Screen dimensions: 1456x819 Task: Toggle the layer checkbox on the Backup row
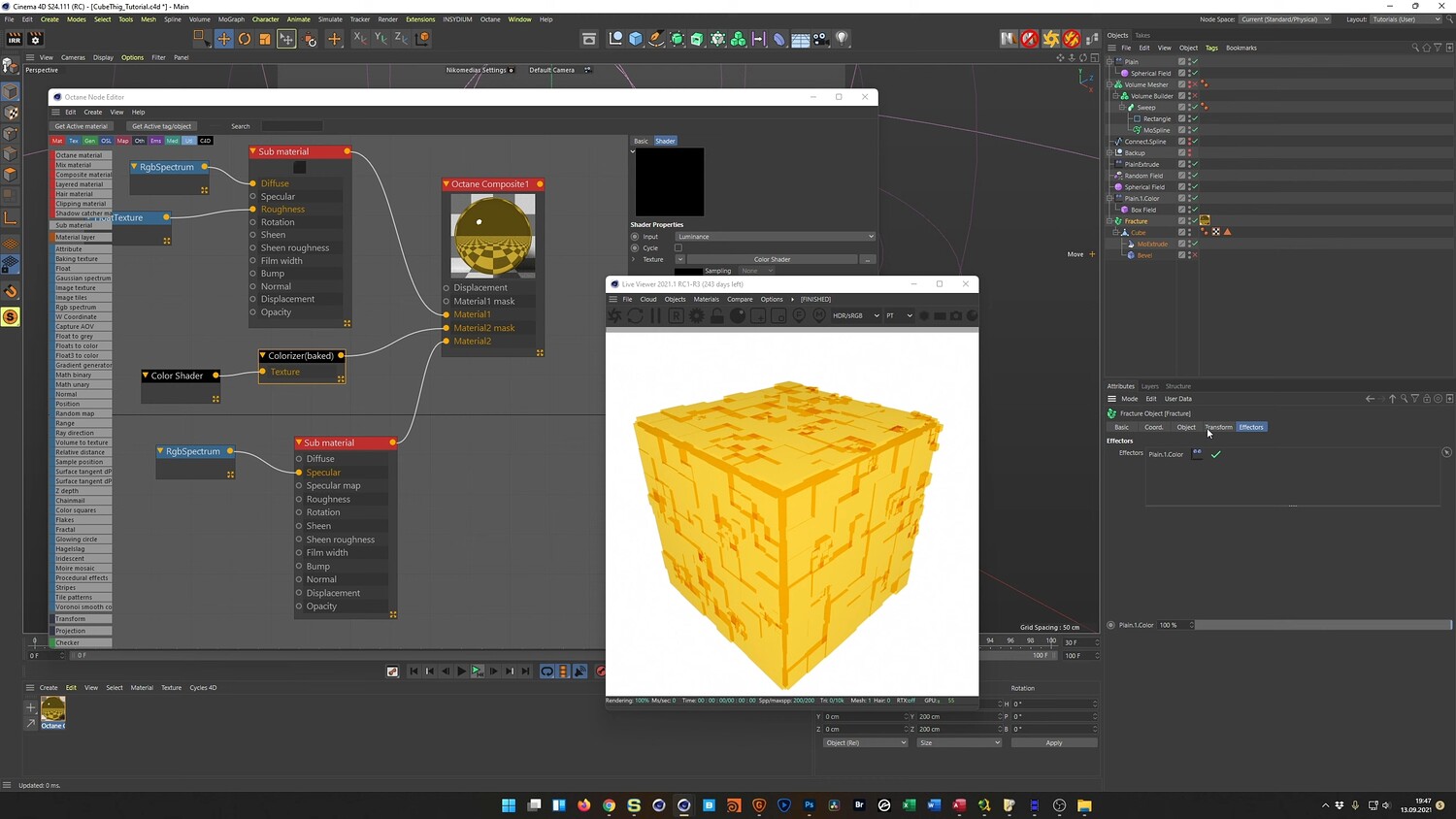(1182, 152)
